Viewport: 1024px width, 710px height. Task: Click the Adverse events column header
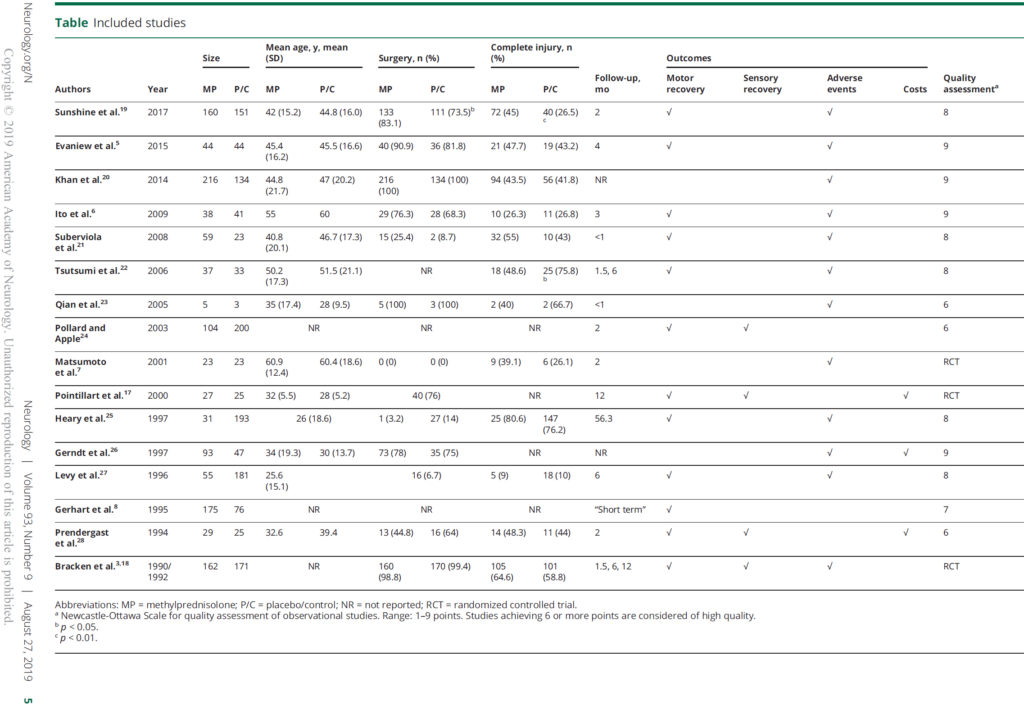click(844, 84)
